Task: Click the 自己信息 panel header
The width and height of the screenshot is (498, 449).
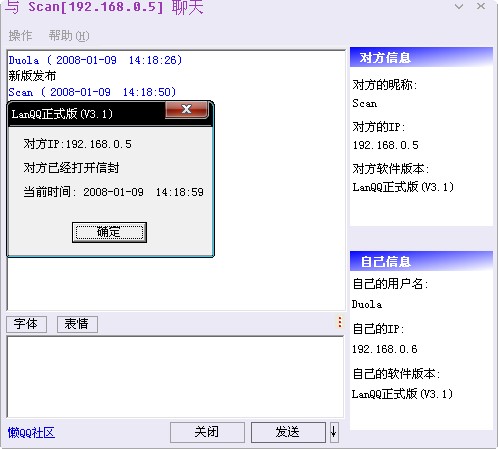Action: pos(421,261)
